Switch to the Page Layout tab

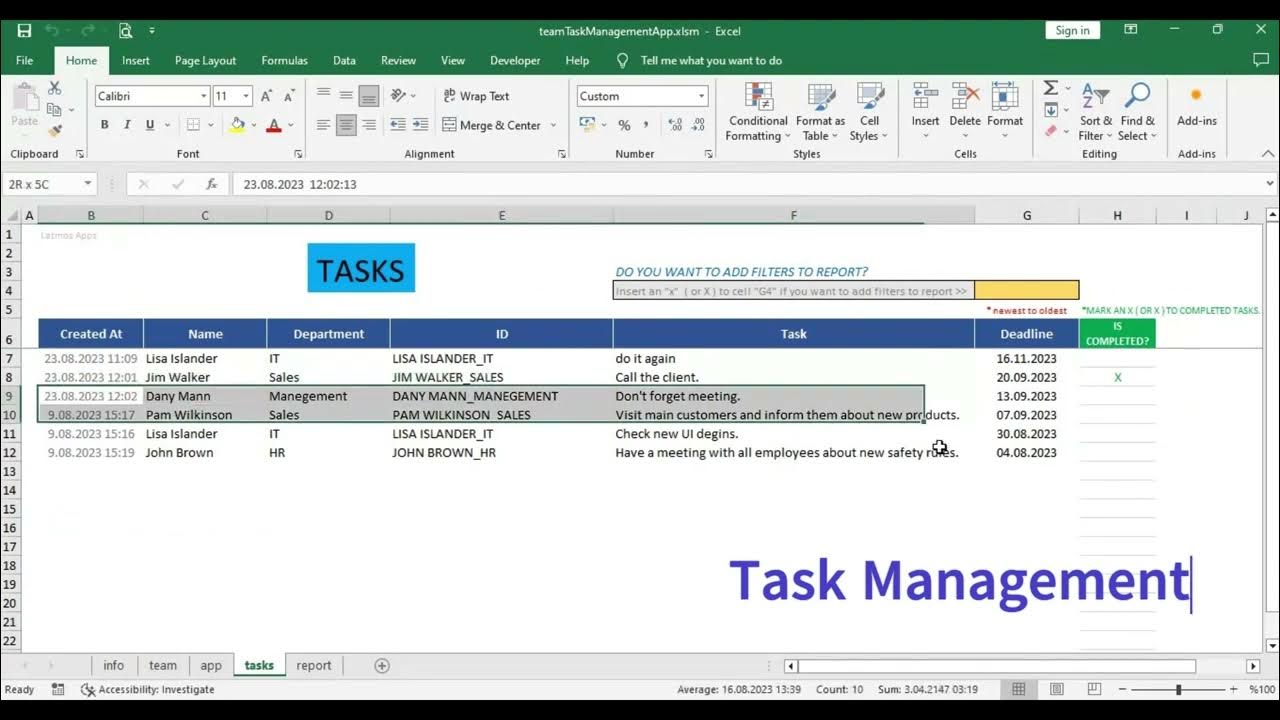pyautogui.click(x=206, y=60)
